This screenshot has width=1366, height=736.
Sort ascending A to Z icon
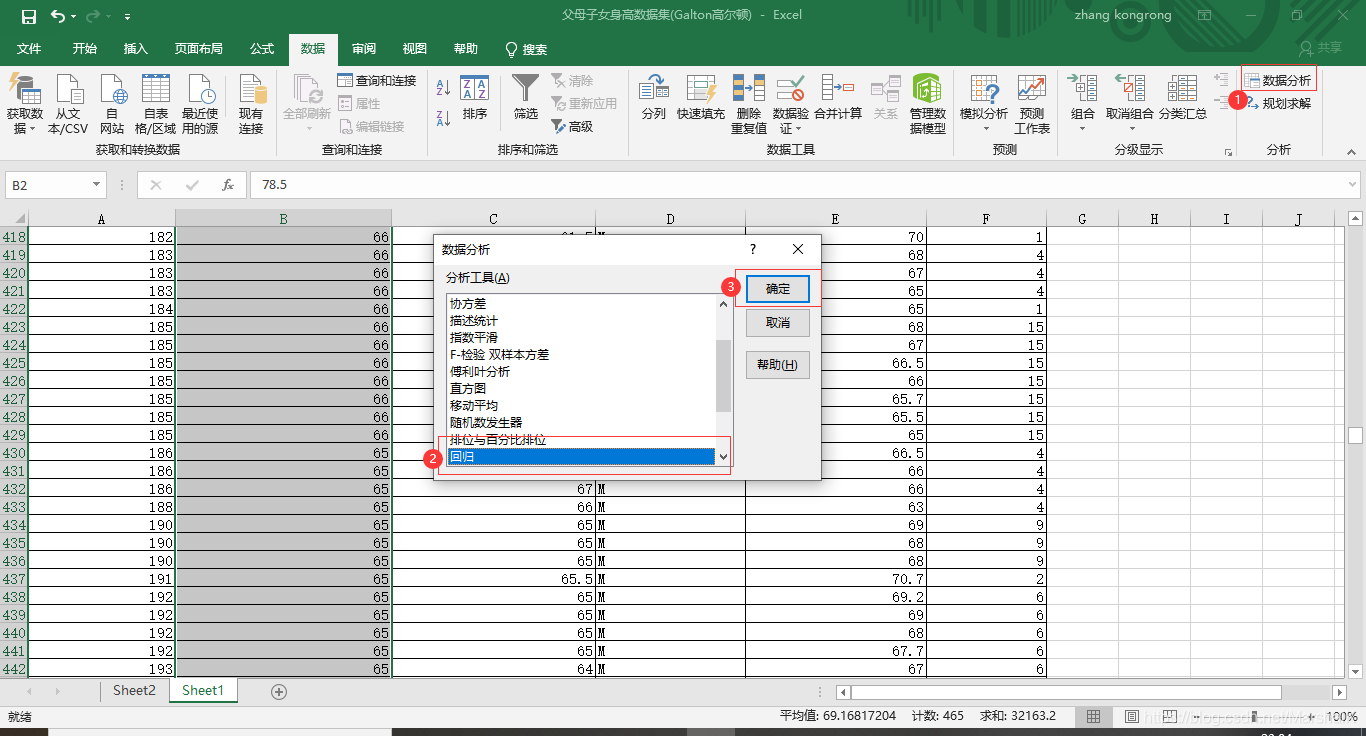point(444,88)
